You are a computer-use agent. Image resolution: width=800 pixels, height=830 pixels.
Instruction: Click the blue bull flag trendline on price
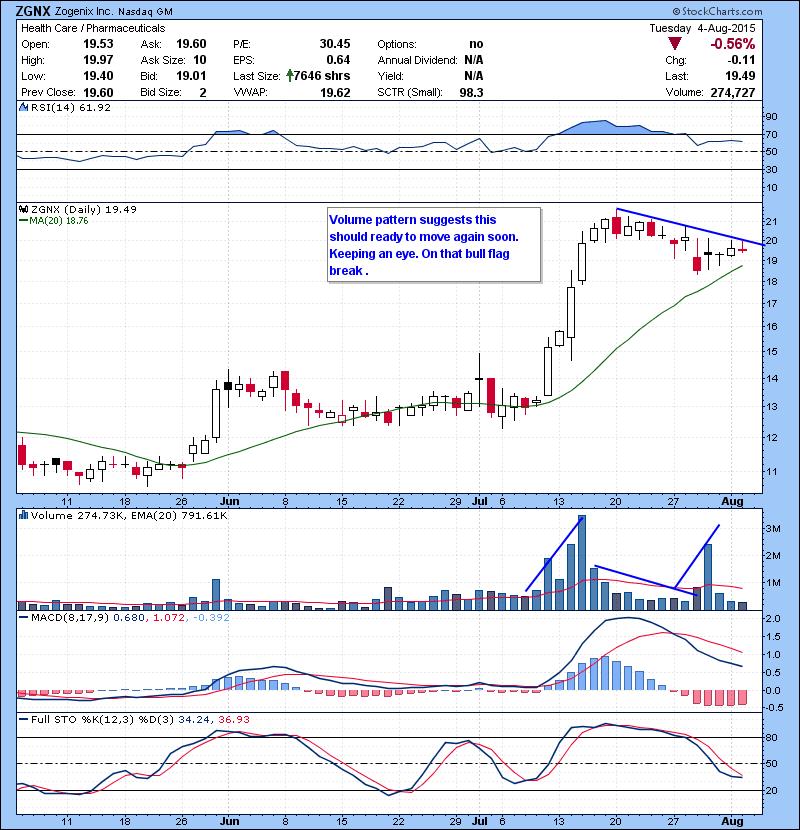click(690, 227)
